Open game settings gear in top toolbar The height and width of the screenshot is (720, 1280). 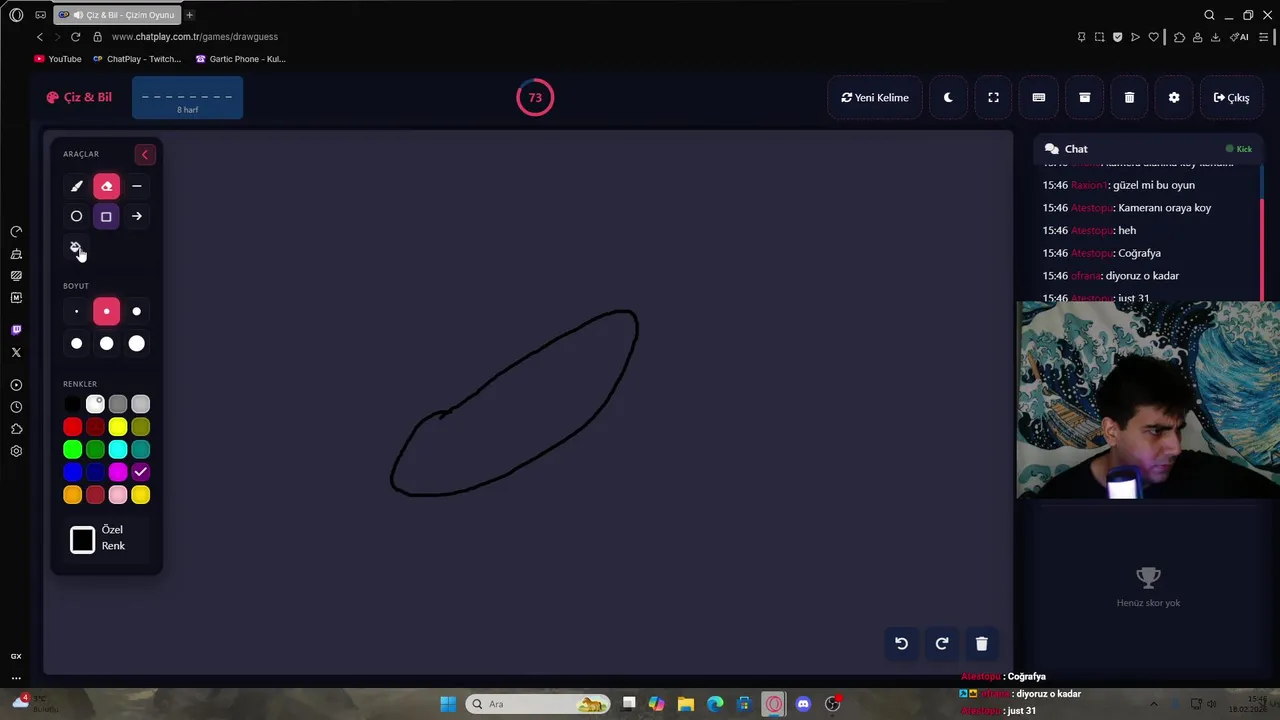click(x=1174, y=98)
